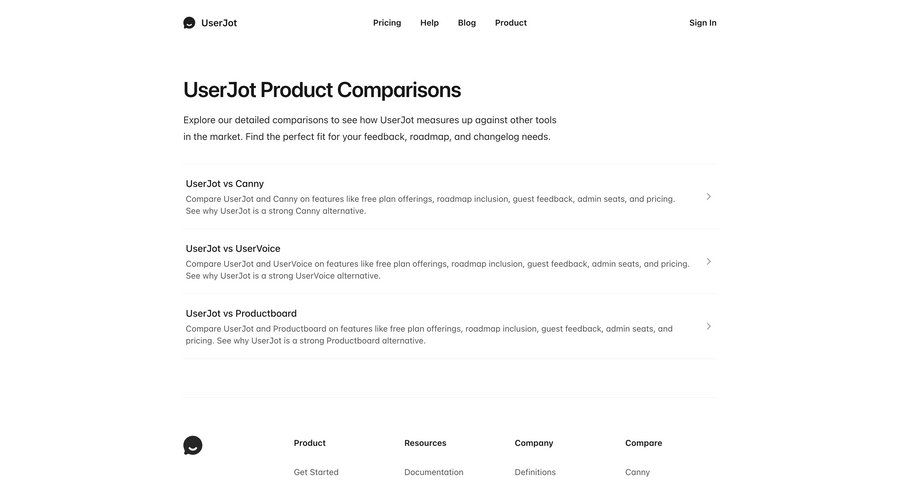
Task: Click the UserJot brand name text in header
Action: [219, 23]
